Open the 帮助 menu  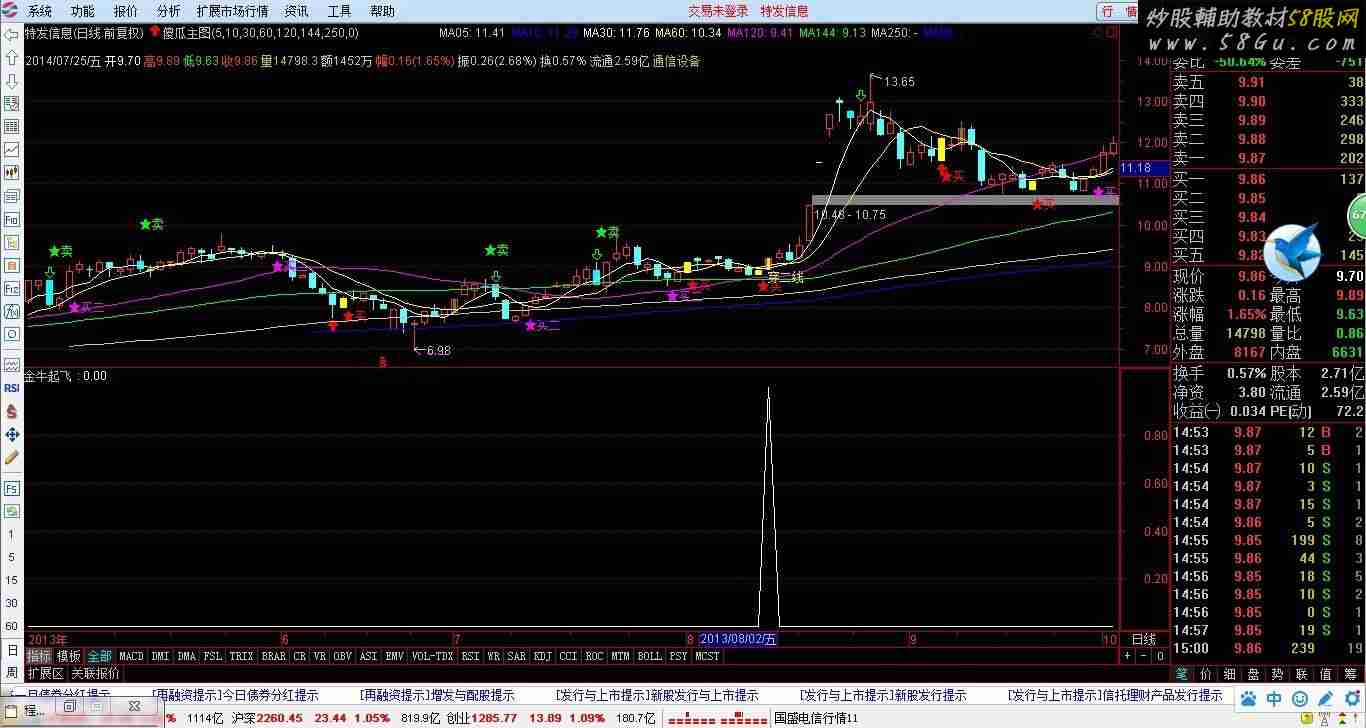click(382, 11)
